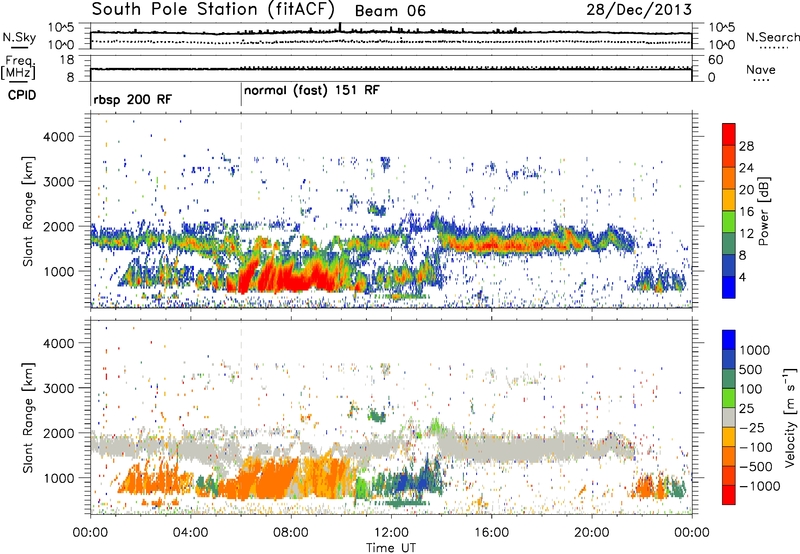The width and height of the screenshot is (800, 554).
Task: Click '00:00' label at the time axis start
Action: (90, 533)
